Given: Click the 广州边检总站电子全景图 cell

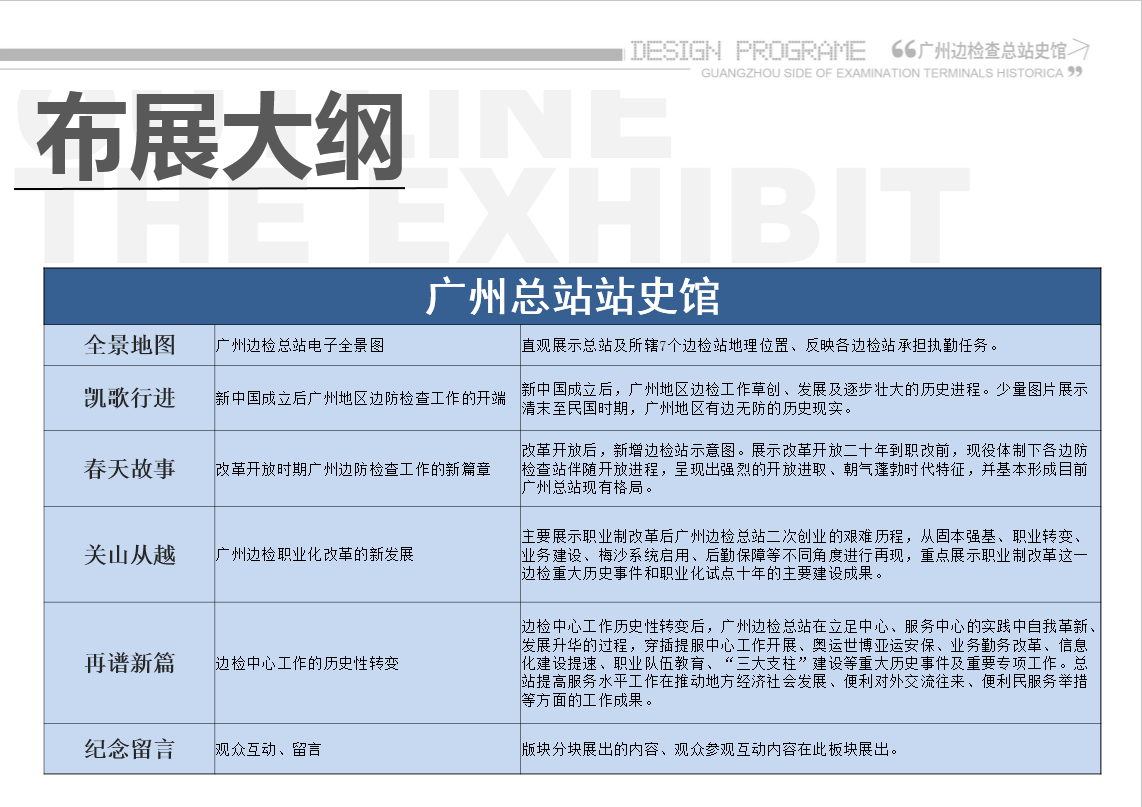Looking at the screenshot, I should point(300,346).
